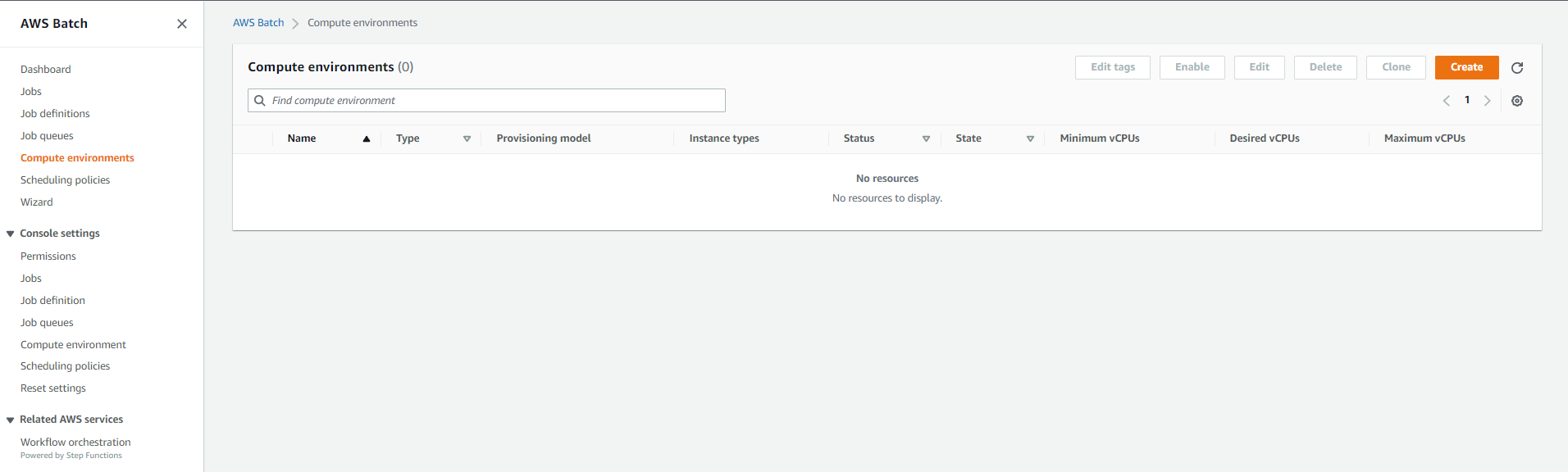The image size is (1568, 472).
Task: Sort by Name ascending arrow
Action: pyautogui.click(x=367, y=138)
